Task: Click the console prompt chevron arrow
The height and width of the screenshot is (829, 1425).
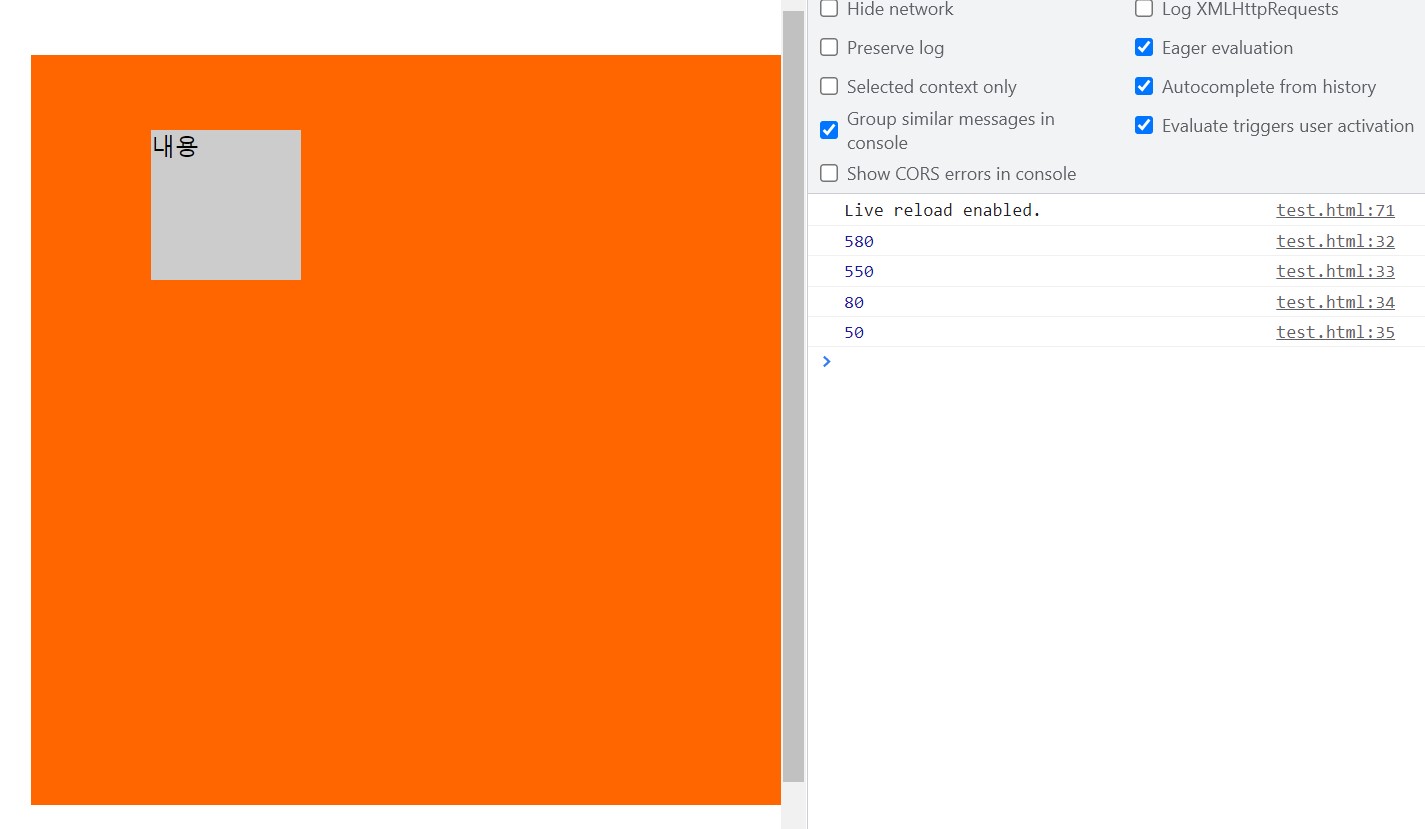Action: point(826,362)
